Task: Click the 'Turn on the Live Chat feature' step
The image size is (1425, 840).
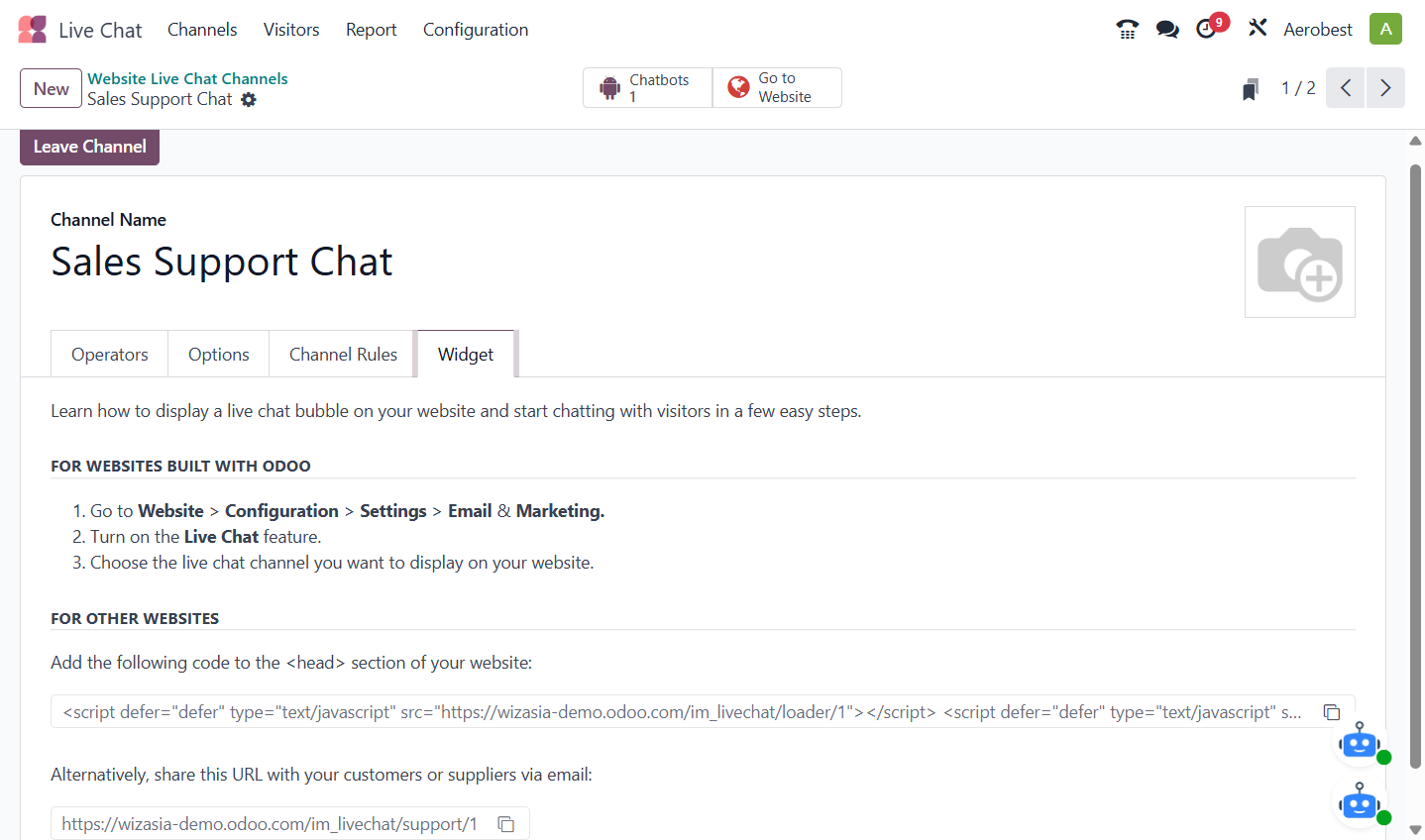Action: coord(205,537)
